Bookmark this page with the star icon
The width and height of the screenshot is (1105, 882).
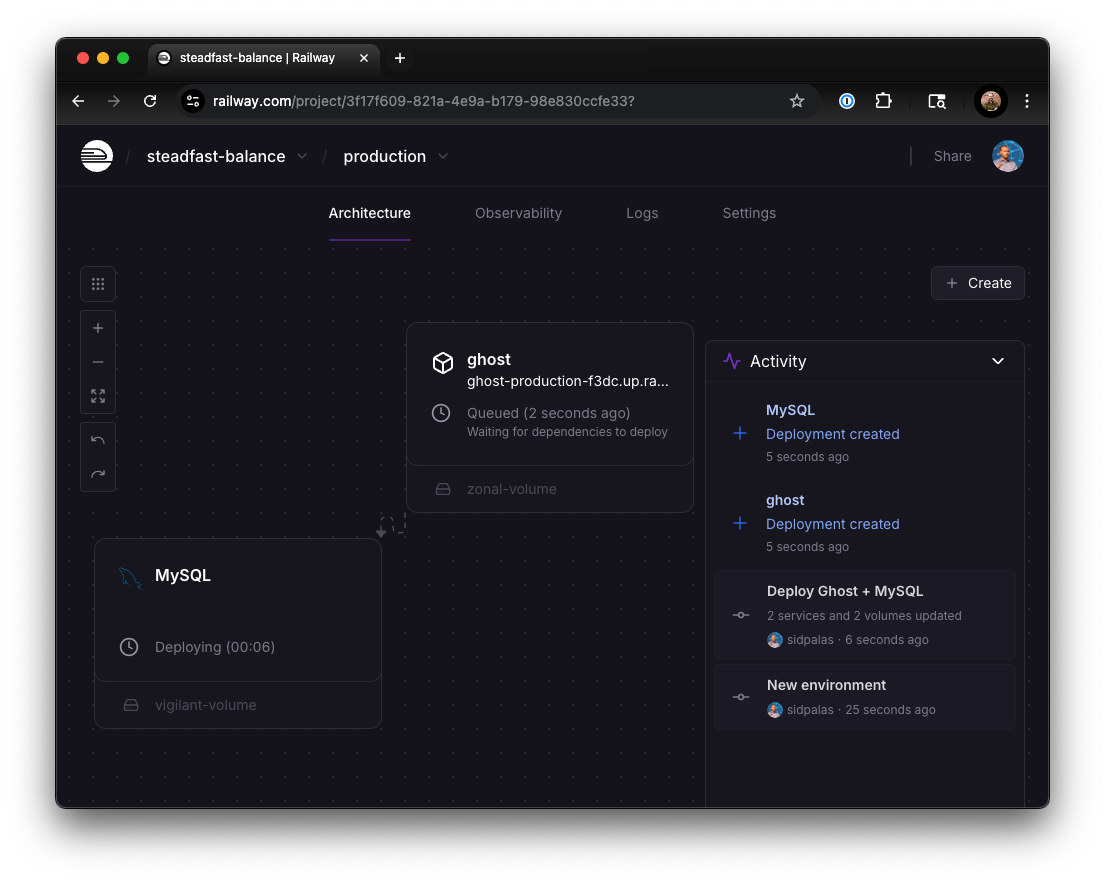[x=797, y=101]
